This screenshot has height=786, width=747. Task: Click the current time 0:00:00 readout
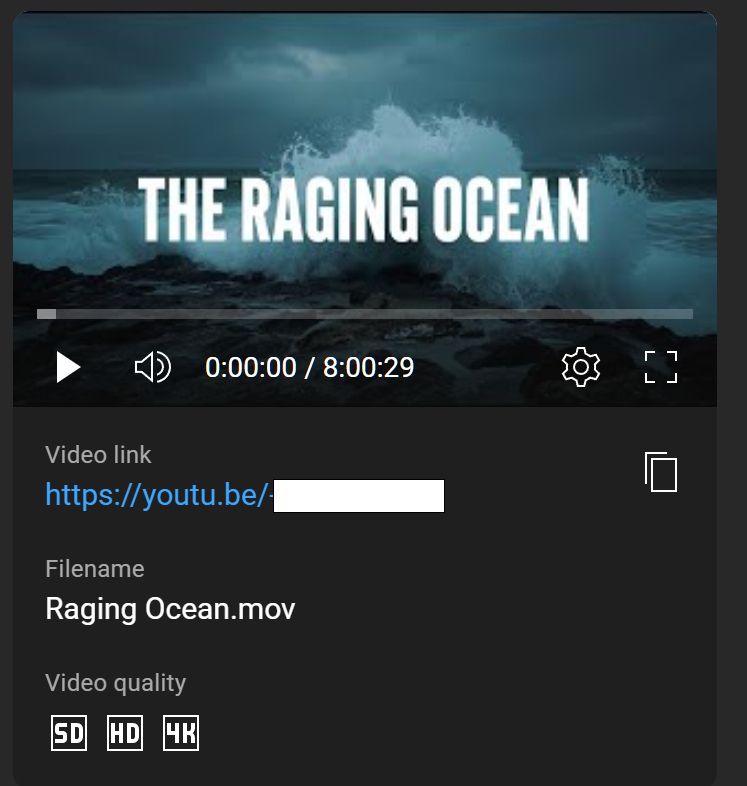coord(251,367)
